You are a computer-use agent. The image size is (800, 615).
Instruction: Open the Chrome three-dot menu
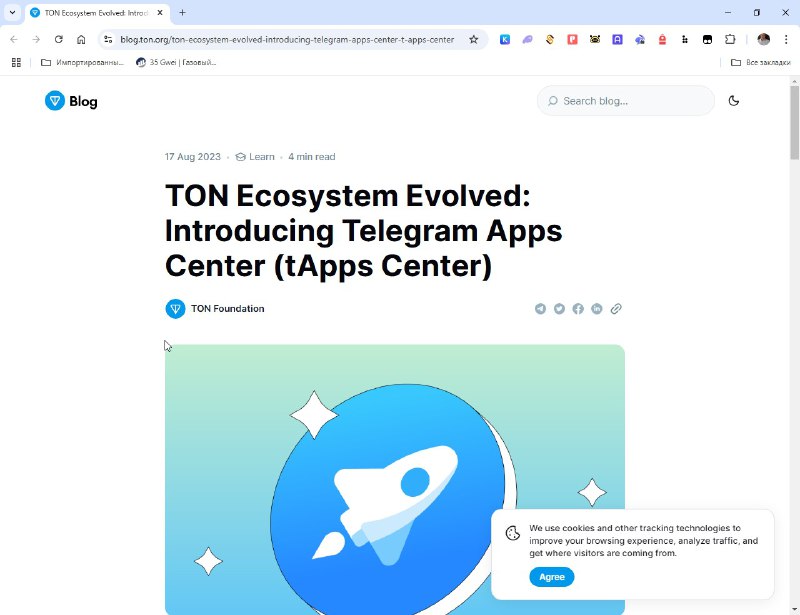(786, 39)
